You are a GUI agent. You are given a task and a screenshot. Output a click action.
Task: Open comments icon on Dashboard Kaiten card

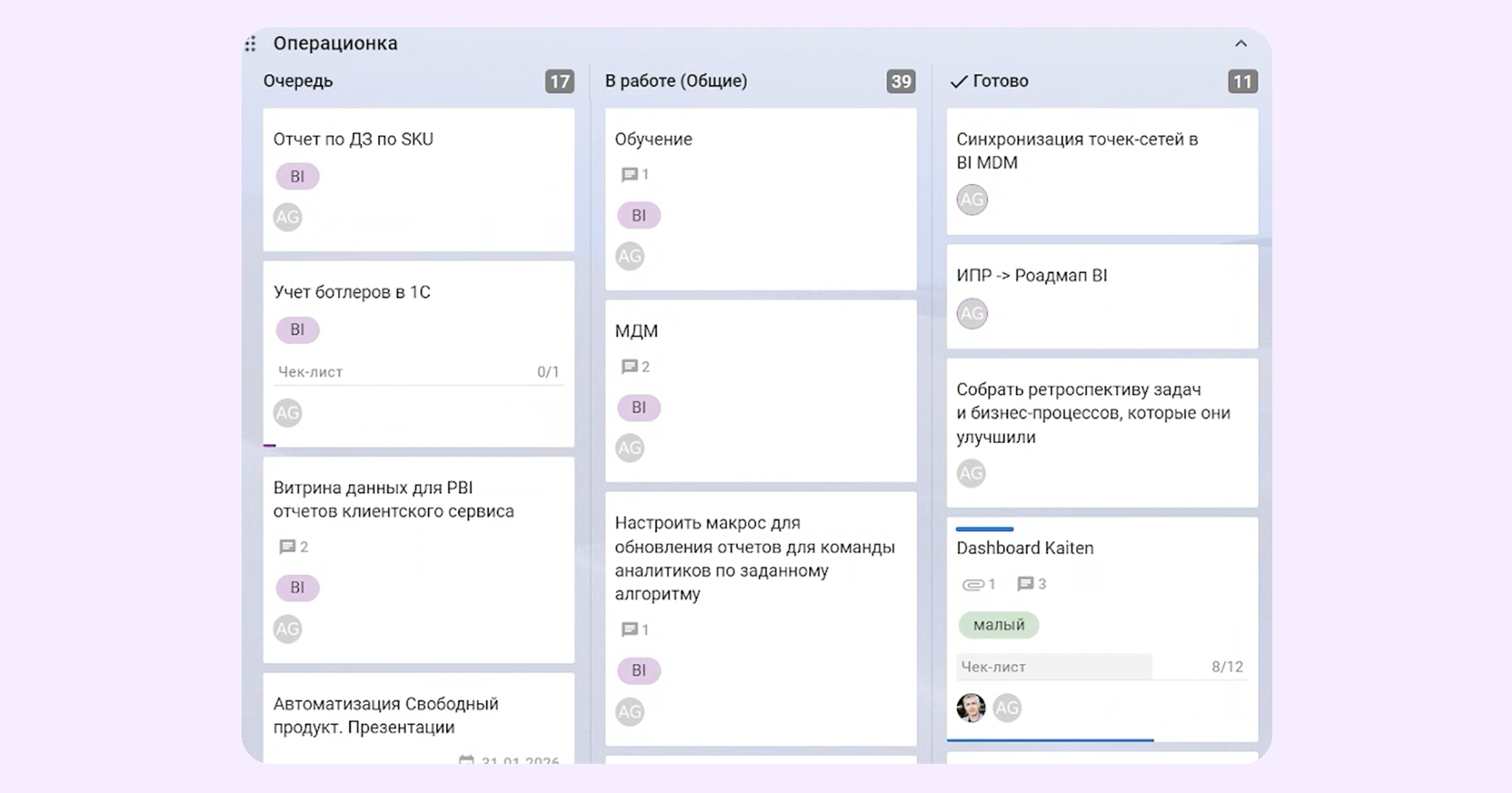[1025, 584]
